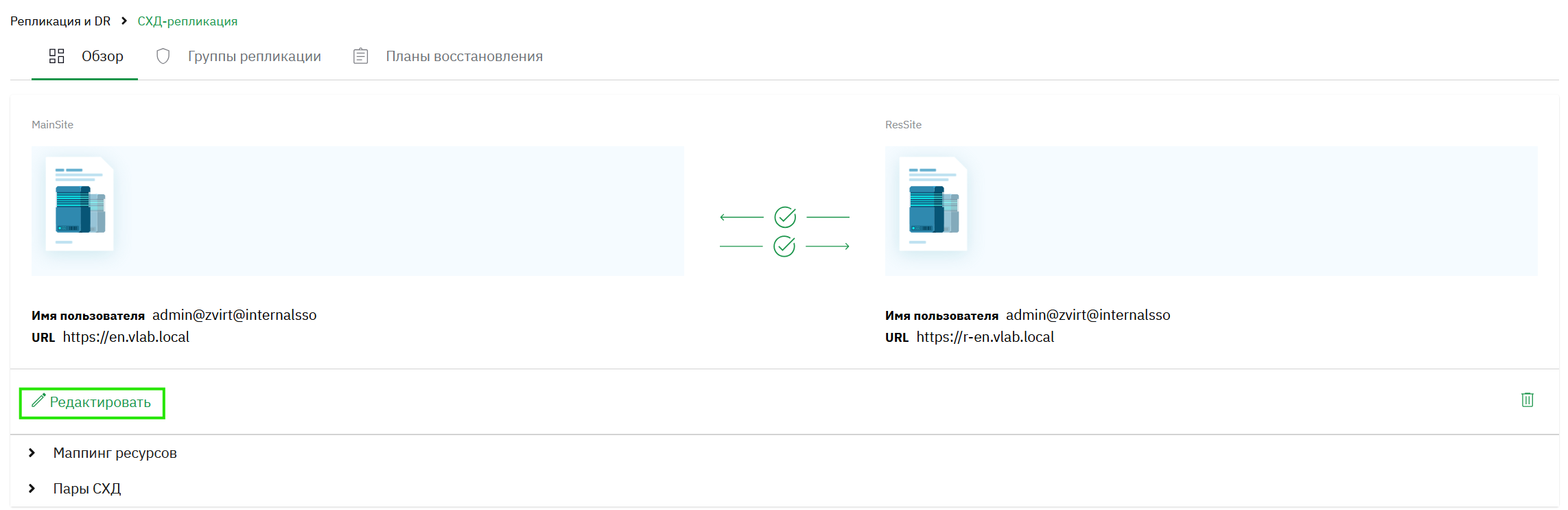Click the MainSite label

(x=52, y=125)
